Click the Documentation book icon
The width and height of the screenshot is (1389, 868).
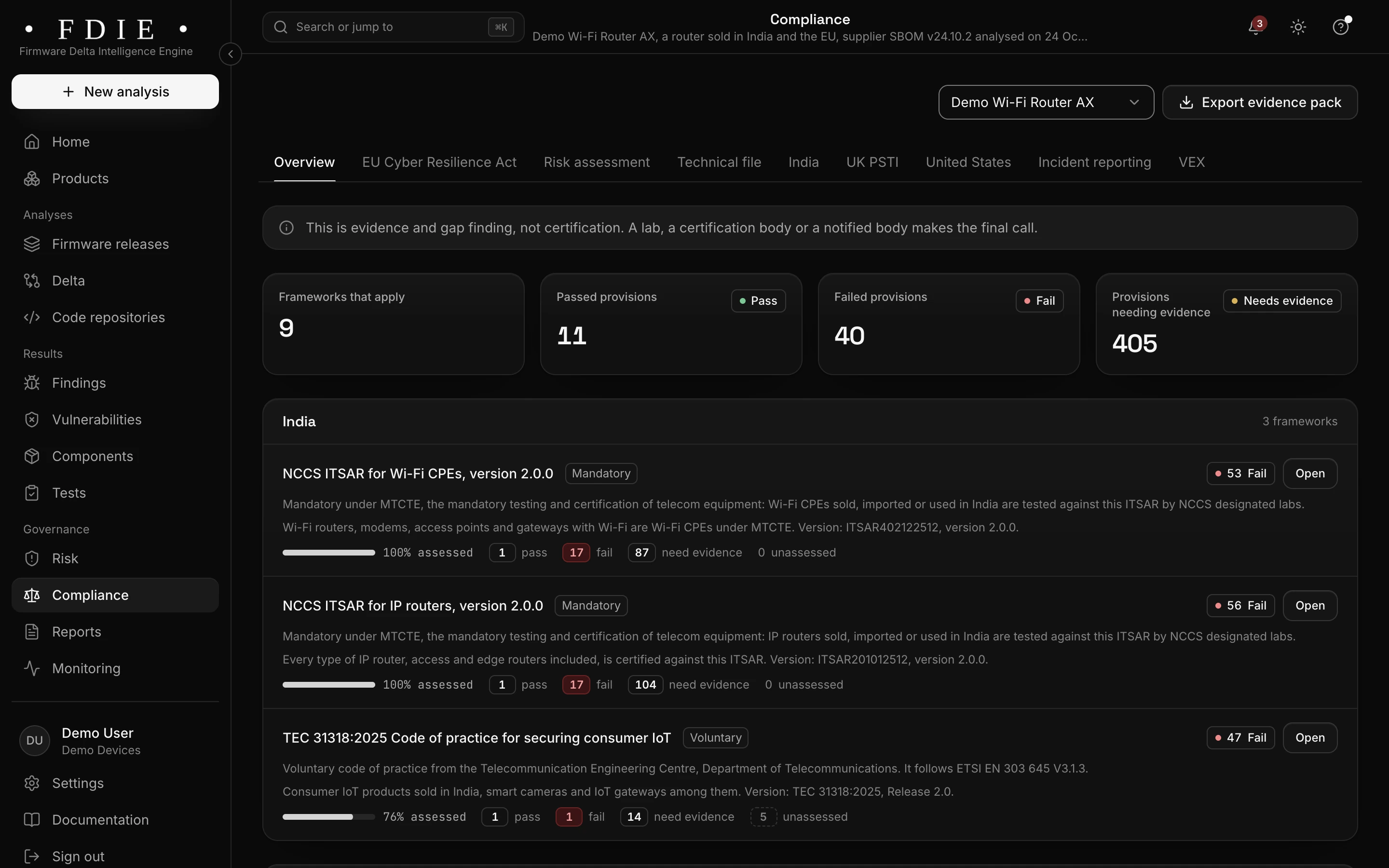click(x=32, y=820)
